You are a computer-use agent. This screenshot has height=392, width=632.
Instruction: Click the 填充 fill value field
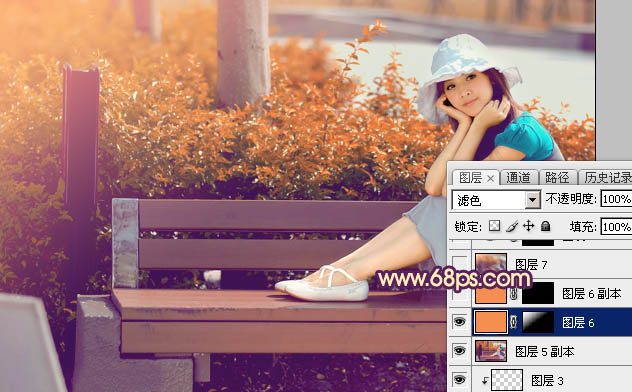click(616, 227)
